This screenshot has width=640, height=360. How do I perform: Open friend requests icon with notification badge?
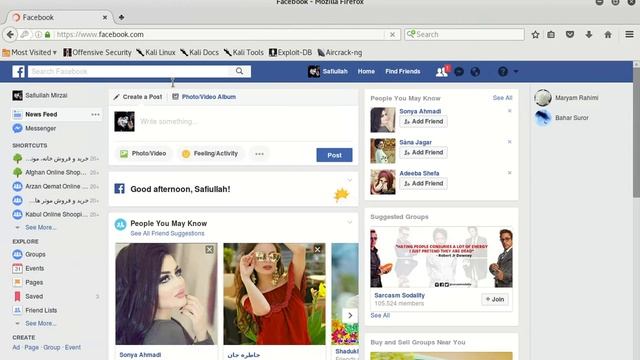coord(442,71)
